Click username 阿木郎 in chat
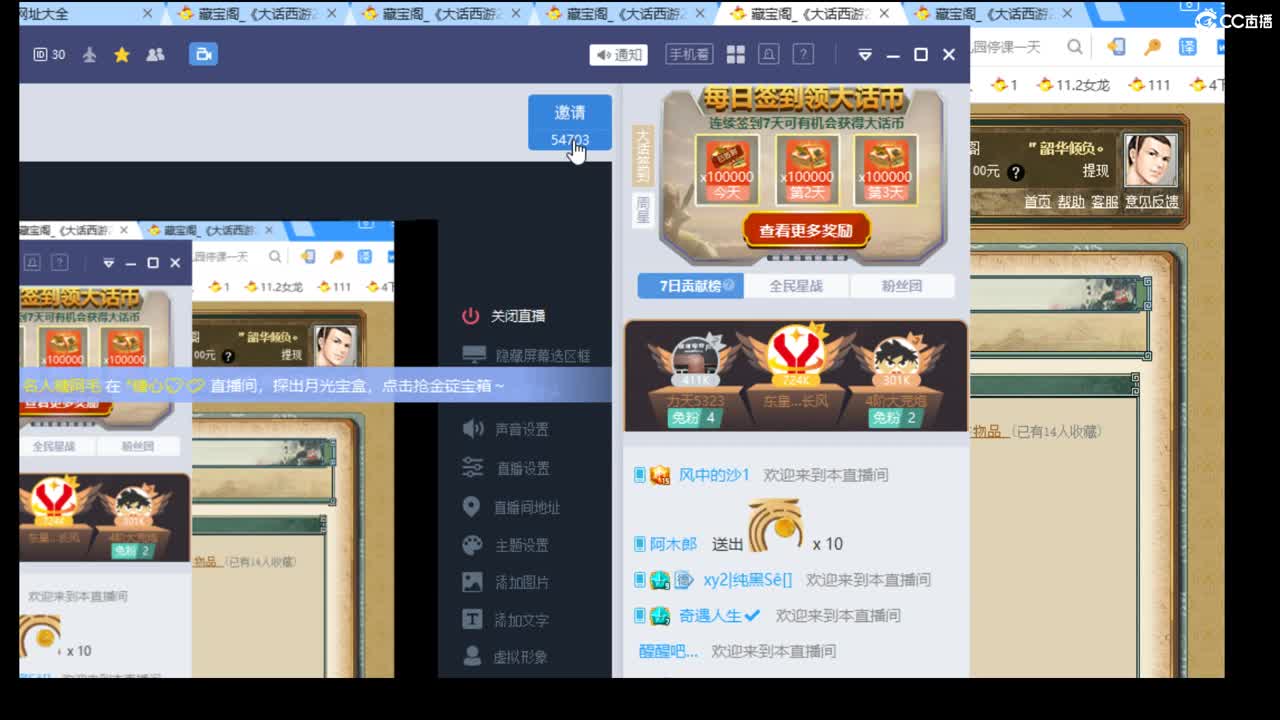1280x720 pixels. click(x=673, y=544)
